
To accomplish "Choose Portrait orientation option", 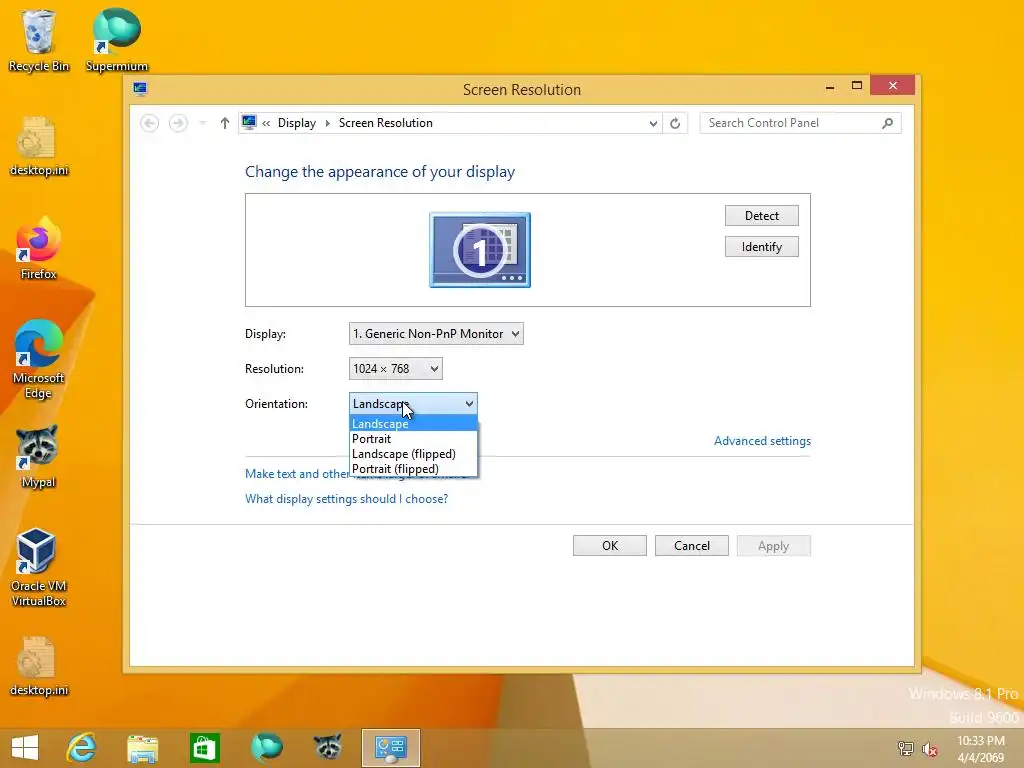I will [x=413, y=439].
